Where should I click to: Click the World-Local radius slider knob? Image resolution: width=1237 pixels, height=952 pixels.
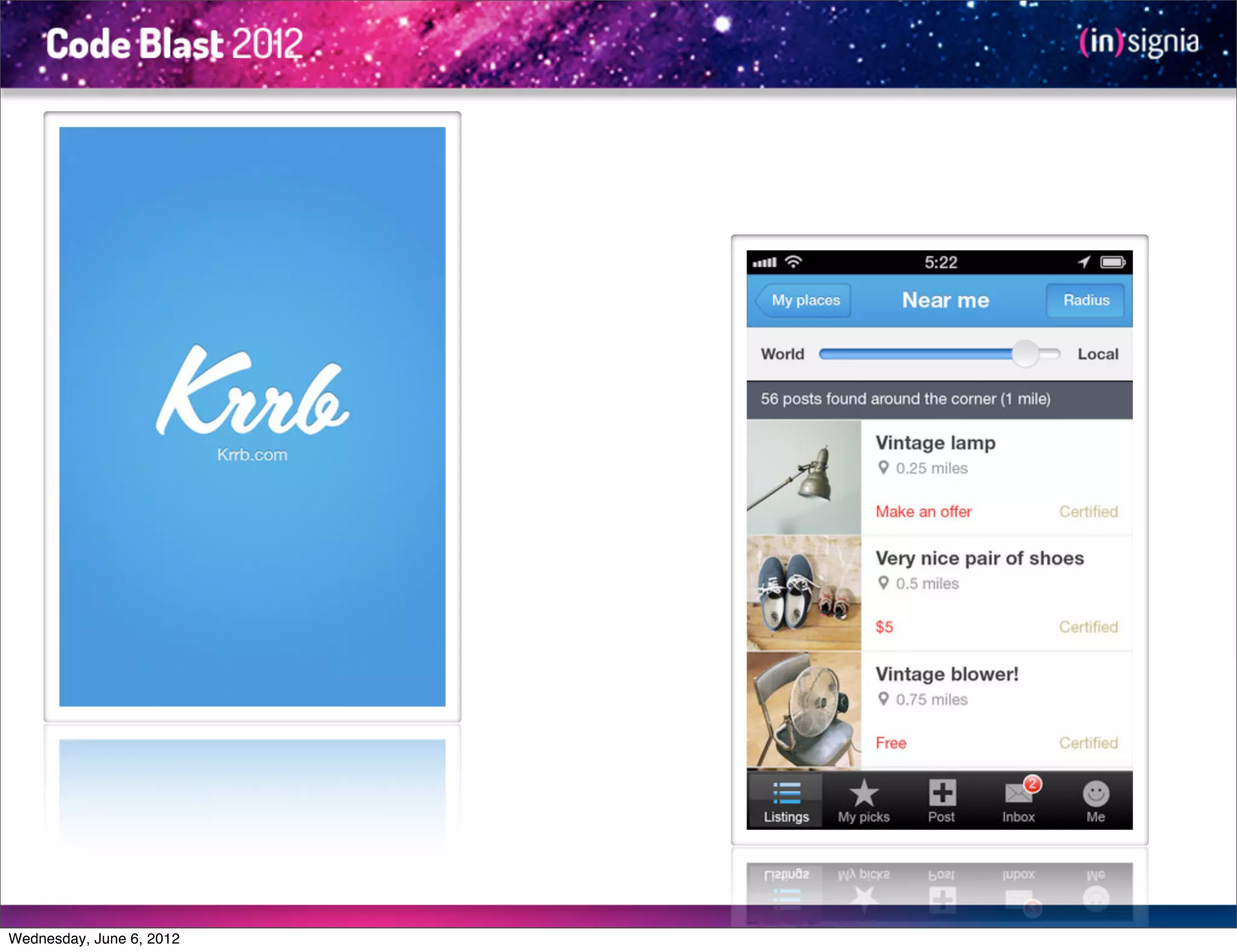[x=1025, y=353]
